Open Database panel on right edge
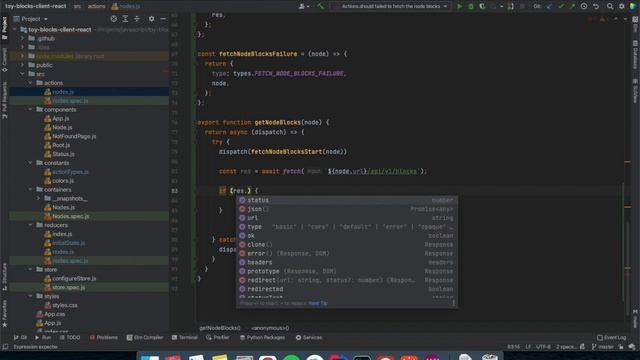The height and width of the screenshot is (360, 640). click(x=635, y=54)
